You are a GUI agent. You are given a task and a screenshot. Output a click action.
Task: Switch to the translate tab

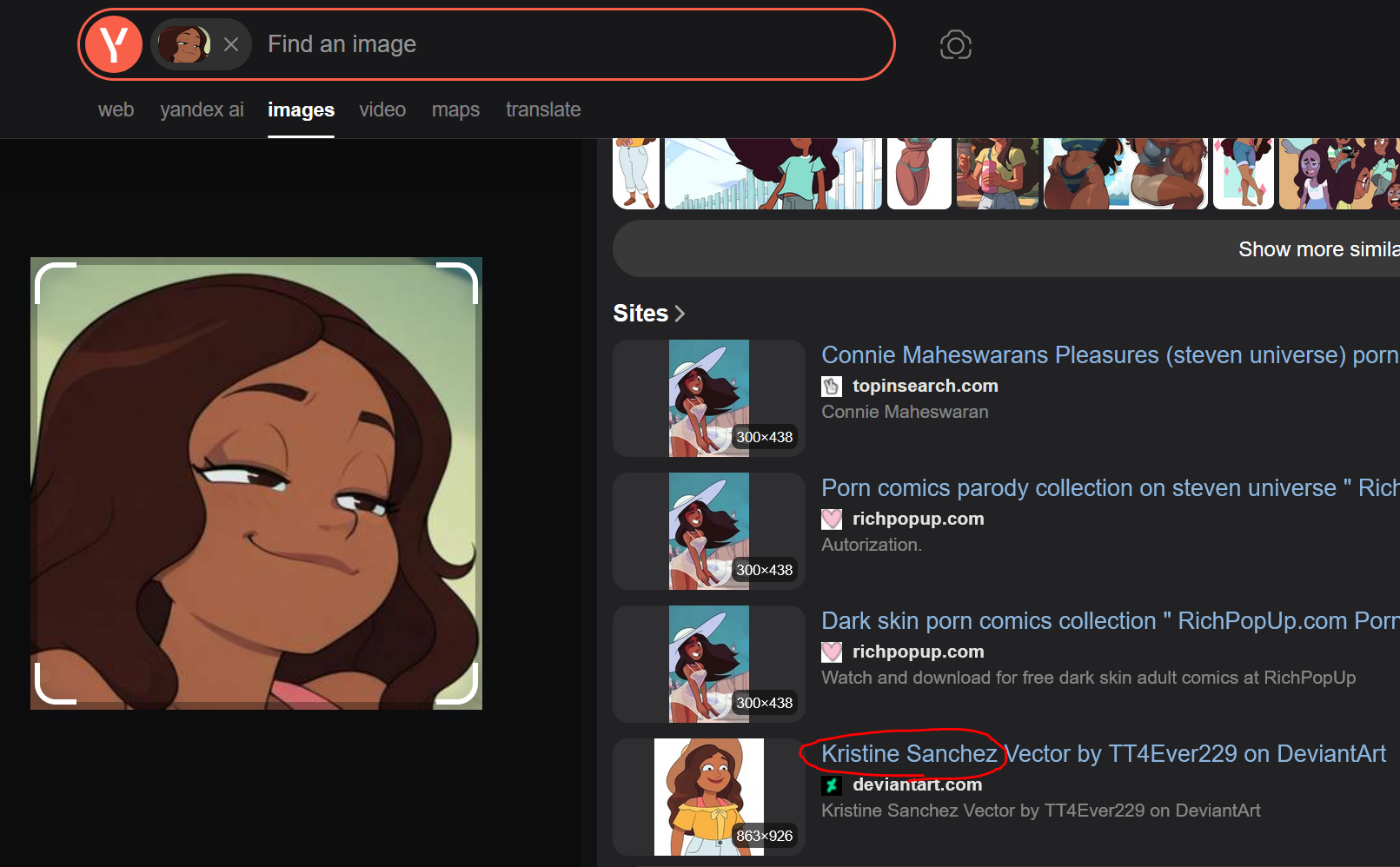point(543,110)
